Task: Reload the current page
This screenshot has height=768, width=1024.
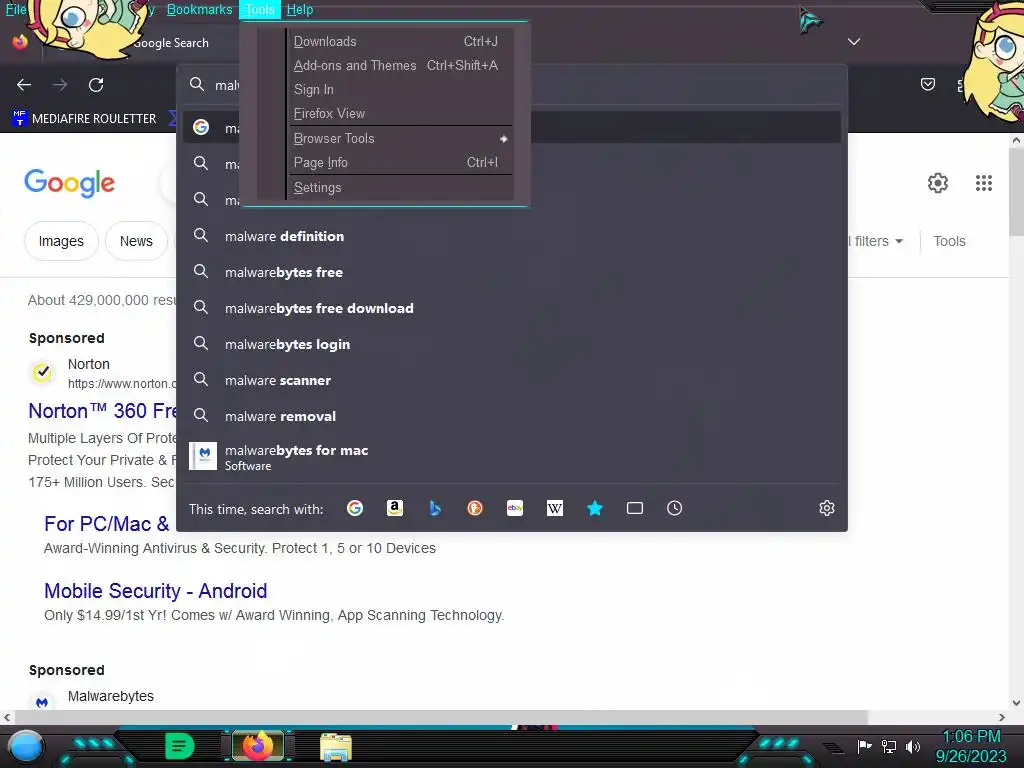Action: (x=96, y=85)
